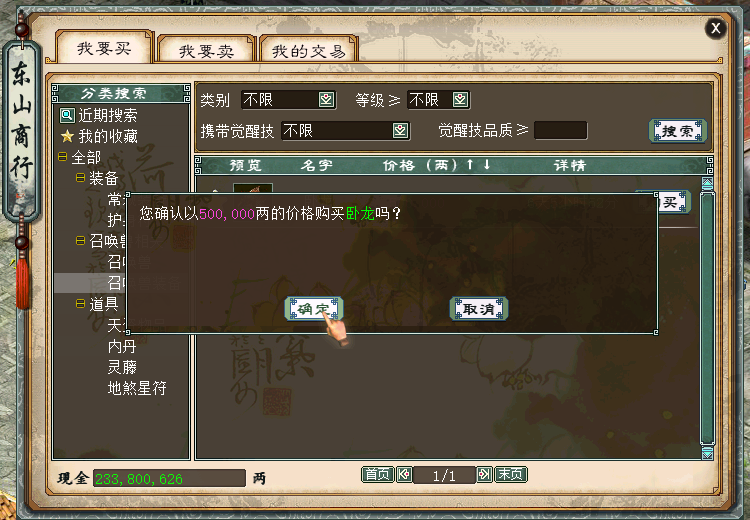Collapse the 装备 category node

pyautogui.click(x=80, y=178)
